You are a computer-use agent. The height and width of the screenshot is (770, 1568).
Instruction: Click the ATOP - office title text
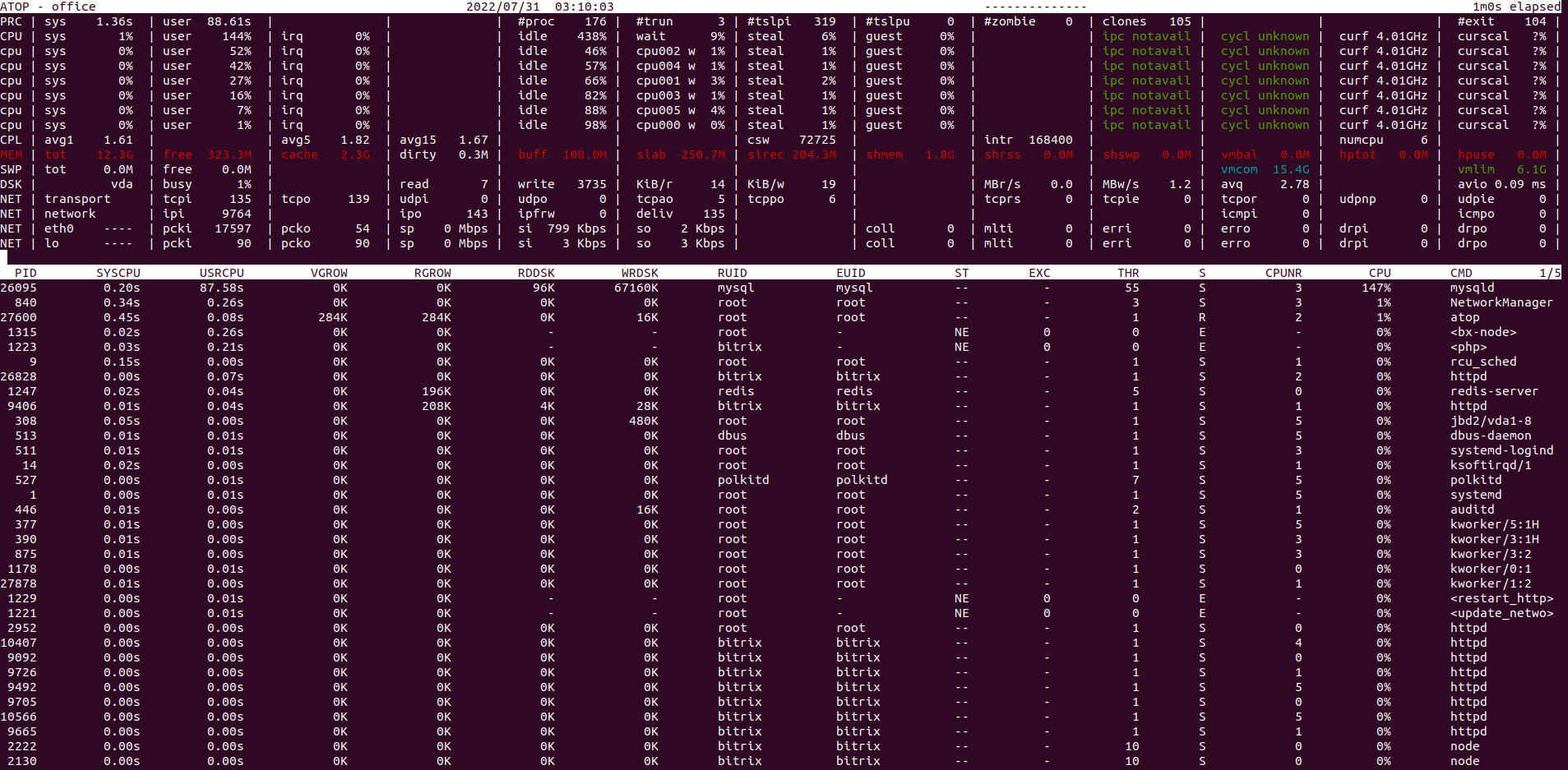(48, 7)
